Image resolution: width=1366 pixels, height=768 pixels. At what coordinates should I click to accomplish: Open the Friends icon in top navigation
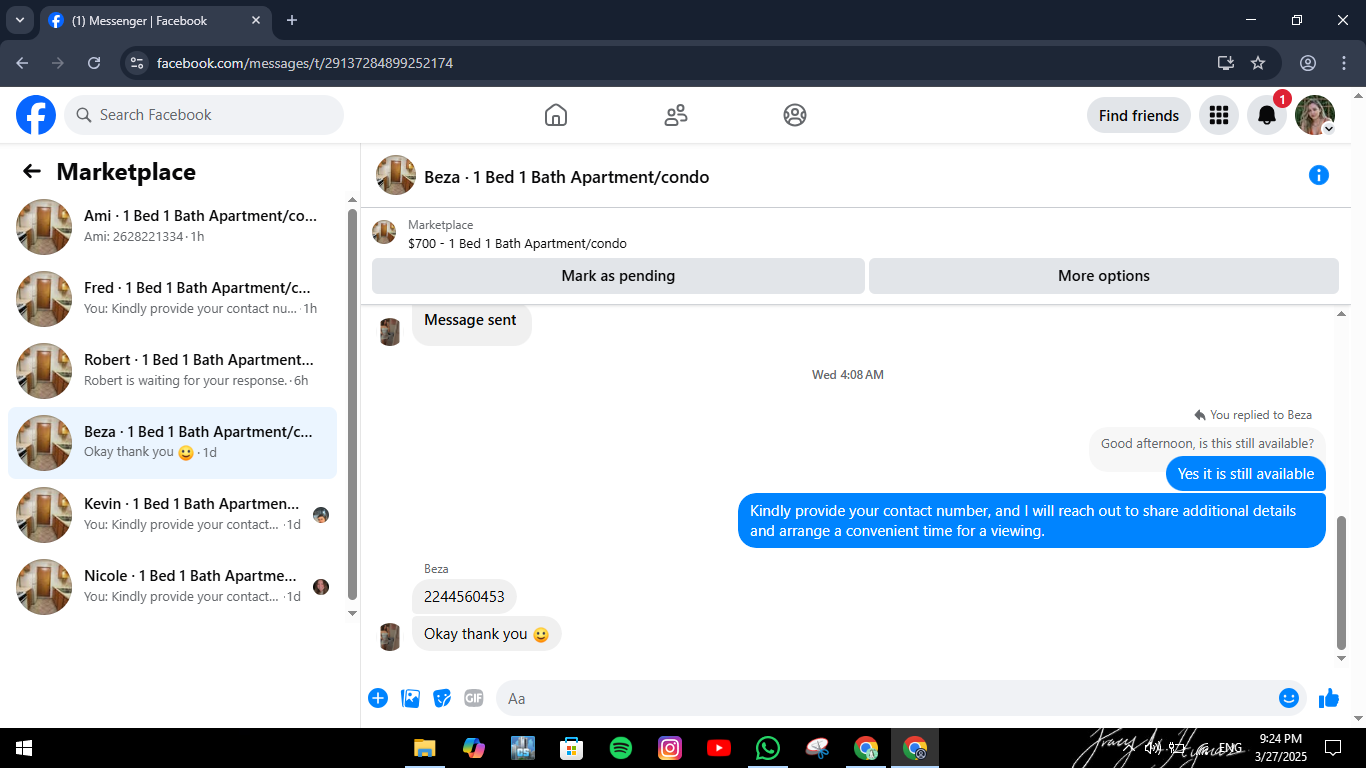coord(676,115)
